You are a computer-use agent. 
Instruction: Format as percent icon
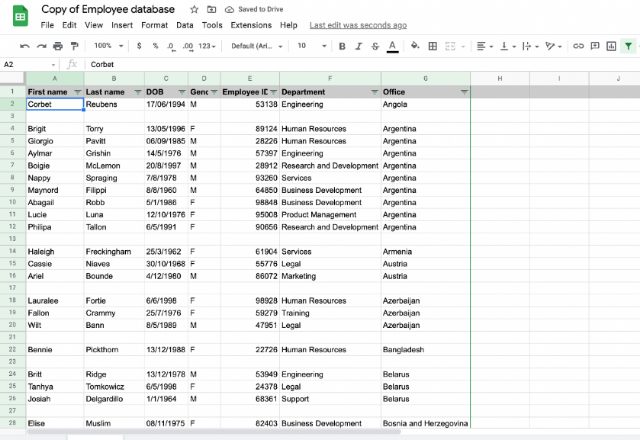tap(155, 46)
